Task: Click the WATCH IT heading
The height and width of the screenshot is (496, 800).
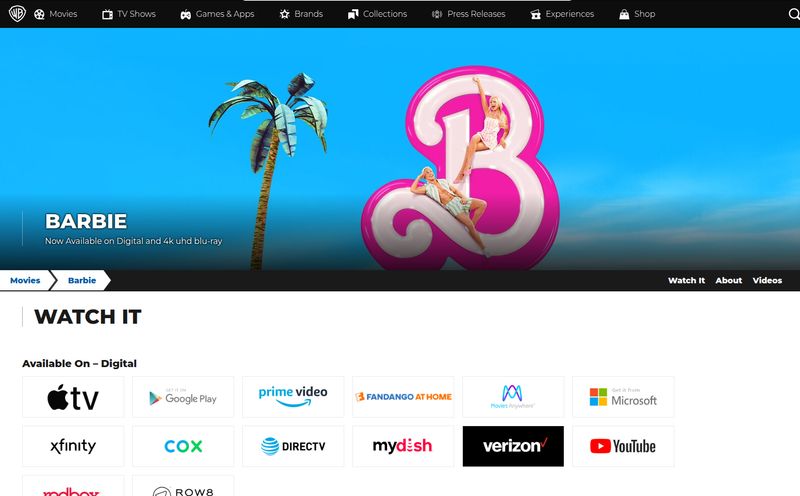Action: point(87,317)
